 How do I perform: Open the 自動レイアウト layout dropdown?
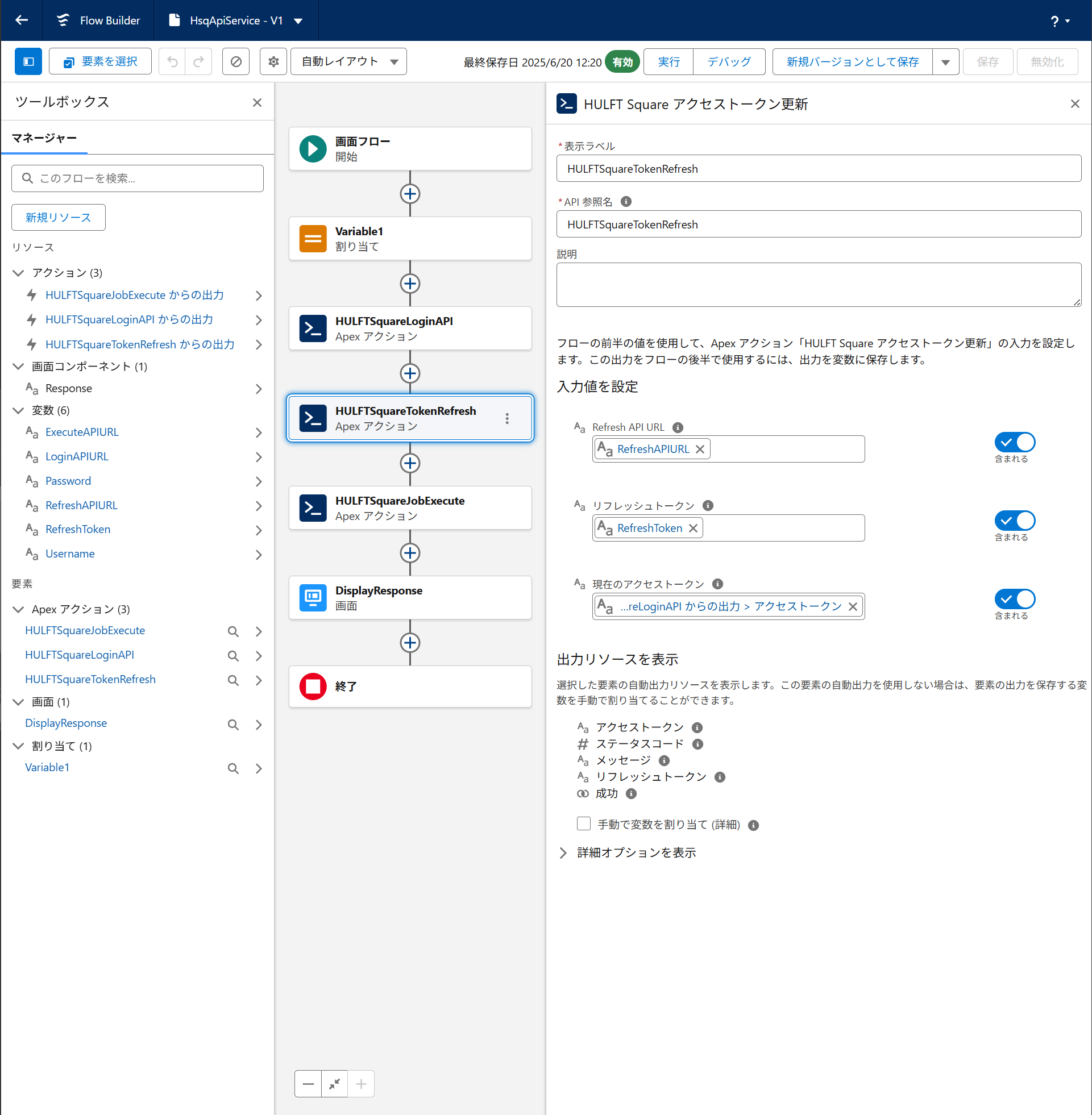tap(348, 61)
